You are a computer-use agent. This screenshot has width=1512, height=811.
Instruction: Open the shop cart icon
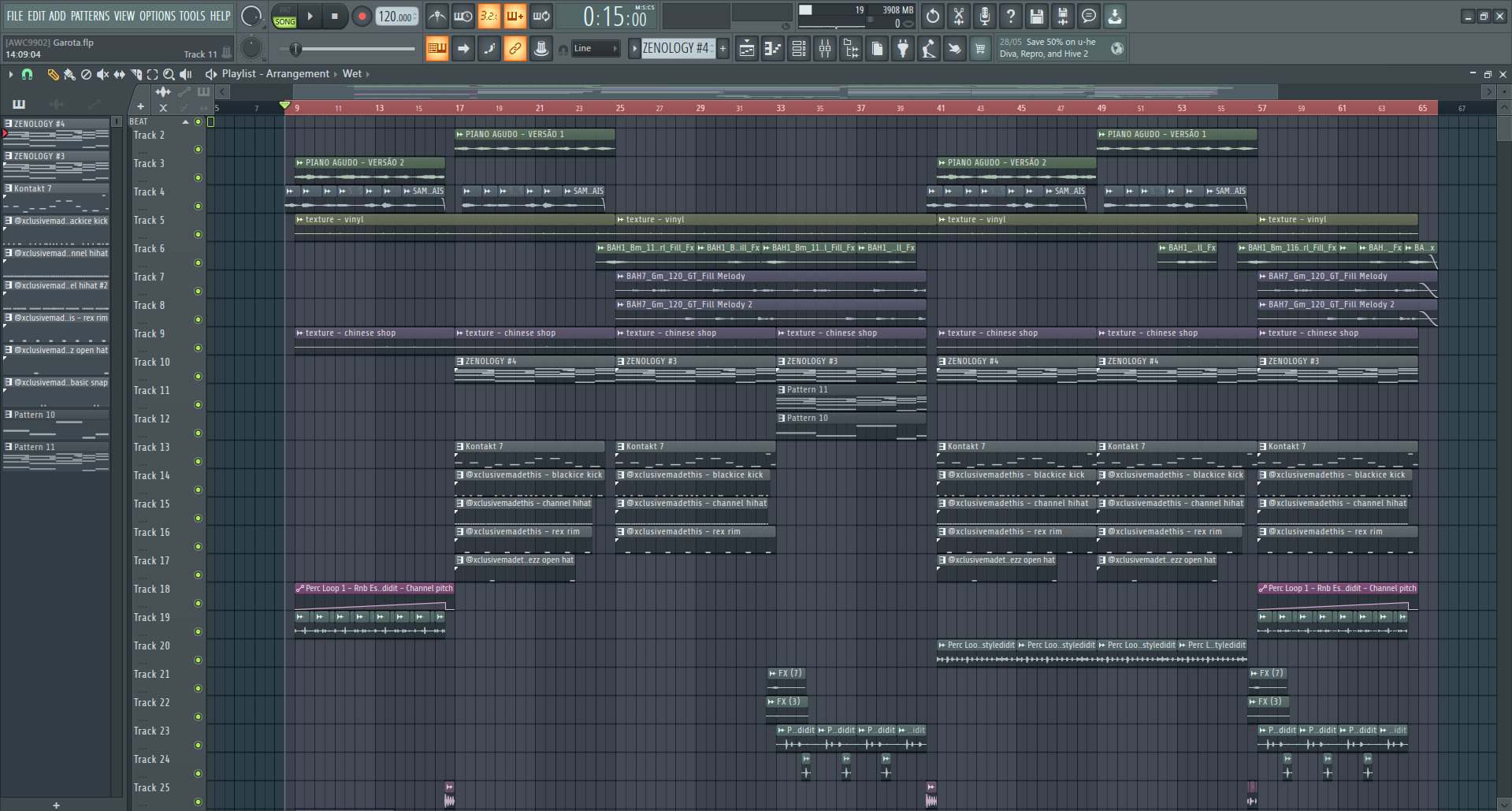click(981, 49)
